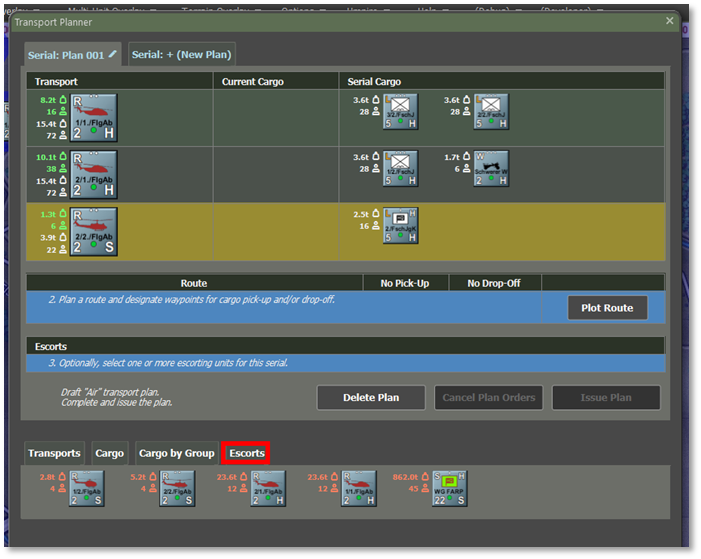
Task: Select the 2/1./FlgAb helicopter in Transport column
Action: (94, 174)
